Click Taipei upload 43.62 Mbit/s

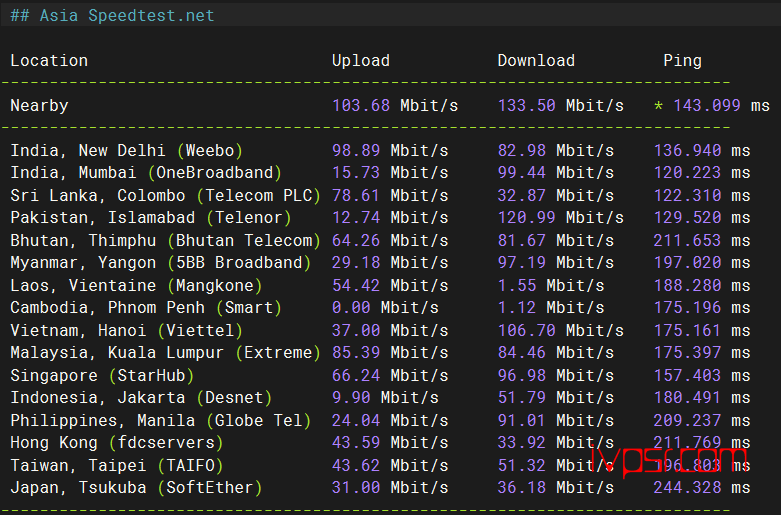point(390,465)
